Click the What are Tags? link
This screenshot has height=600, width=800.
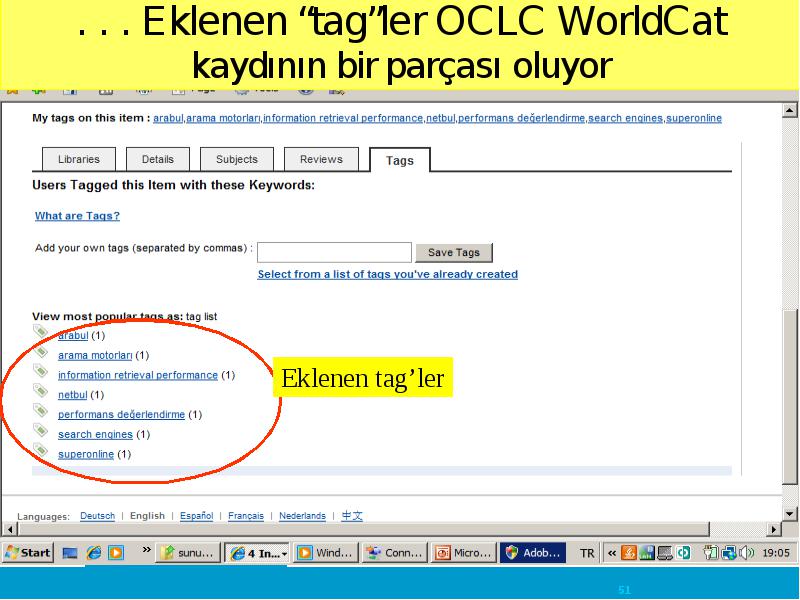(77, 216)
